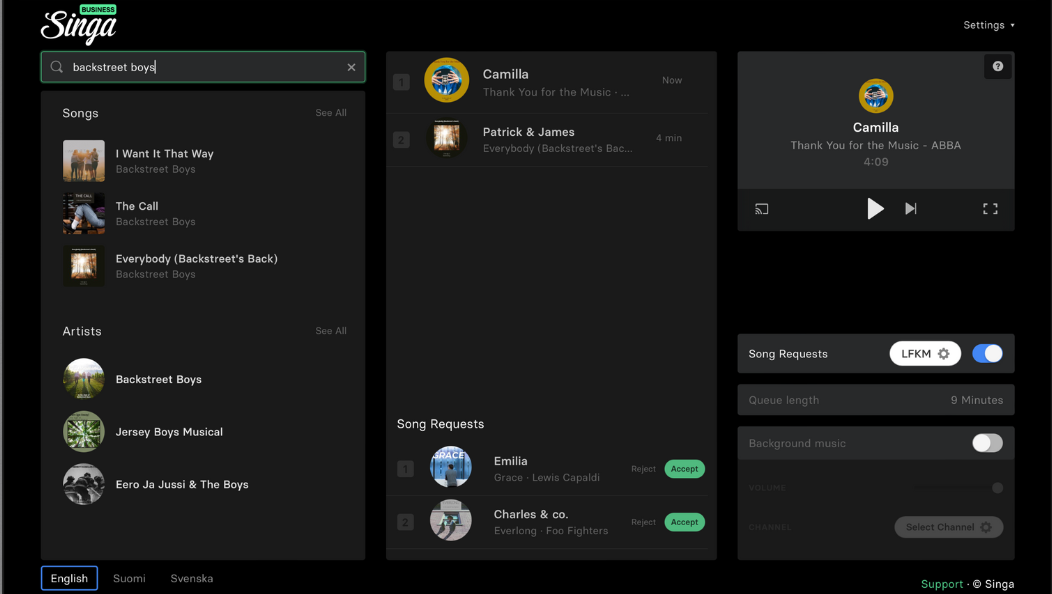
Task: Click Camilla's queue avatar
Action: click(447, 81)
